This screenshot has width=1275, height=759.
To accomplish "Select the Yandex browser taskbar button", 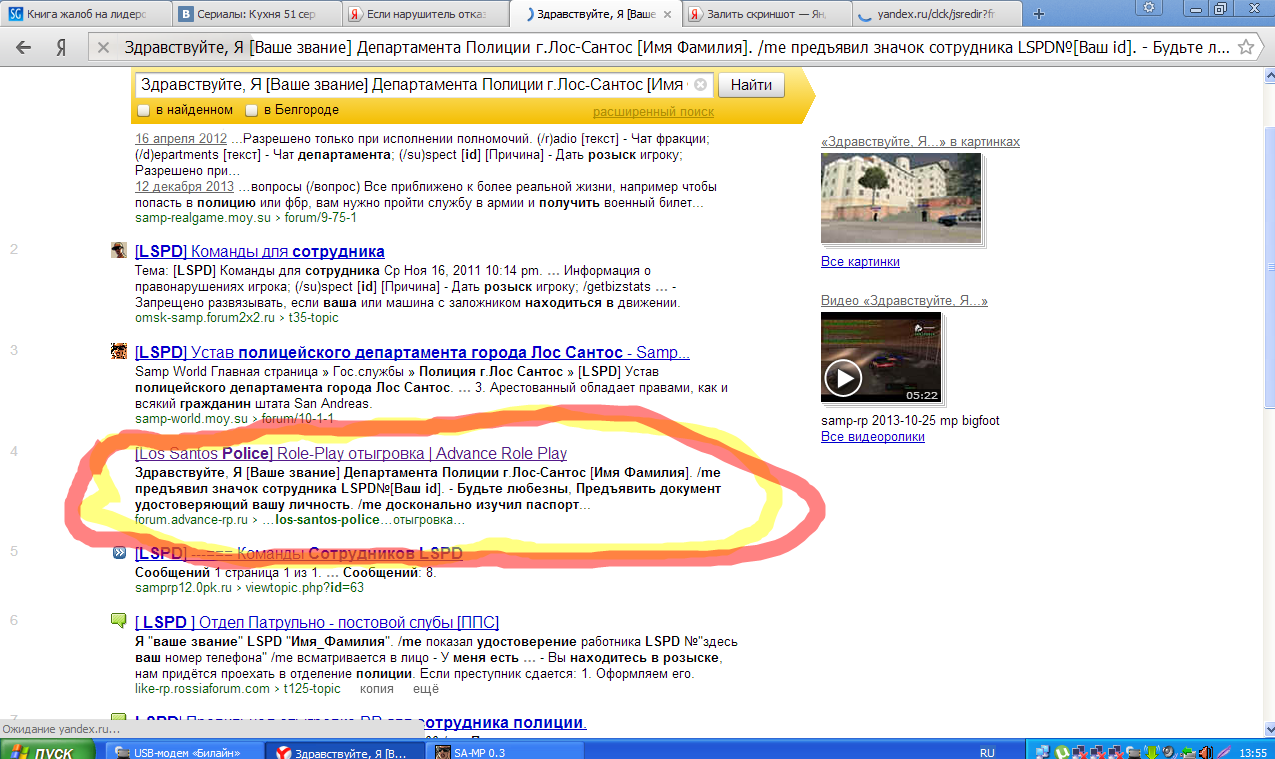I will tap(345, 751).
